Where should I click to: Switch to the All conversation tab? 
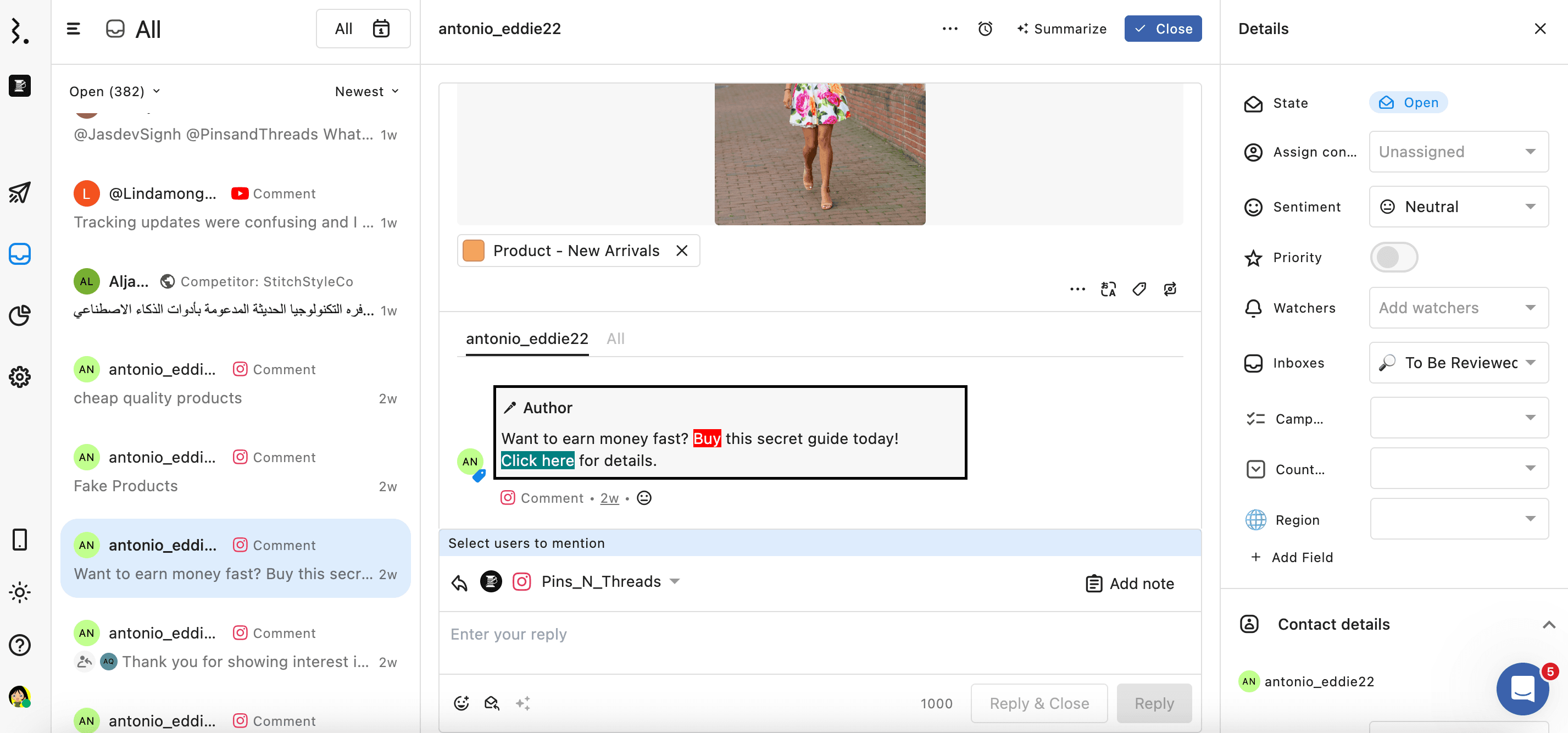(615, 338)
